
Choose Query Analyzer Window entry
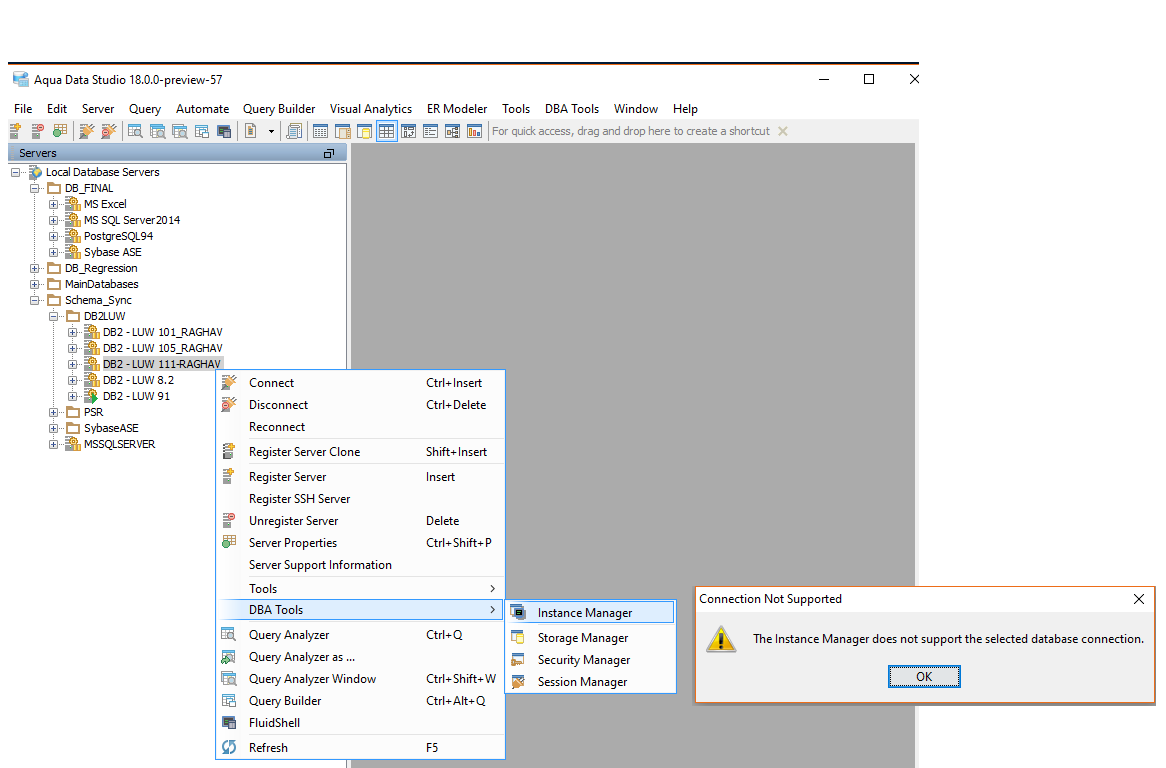(361, 679)
